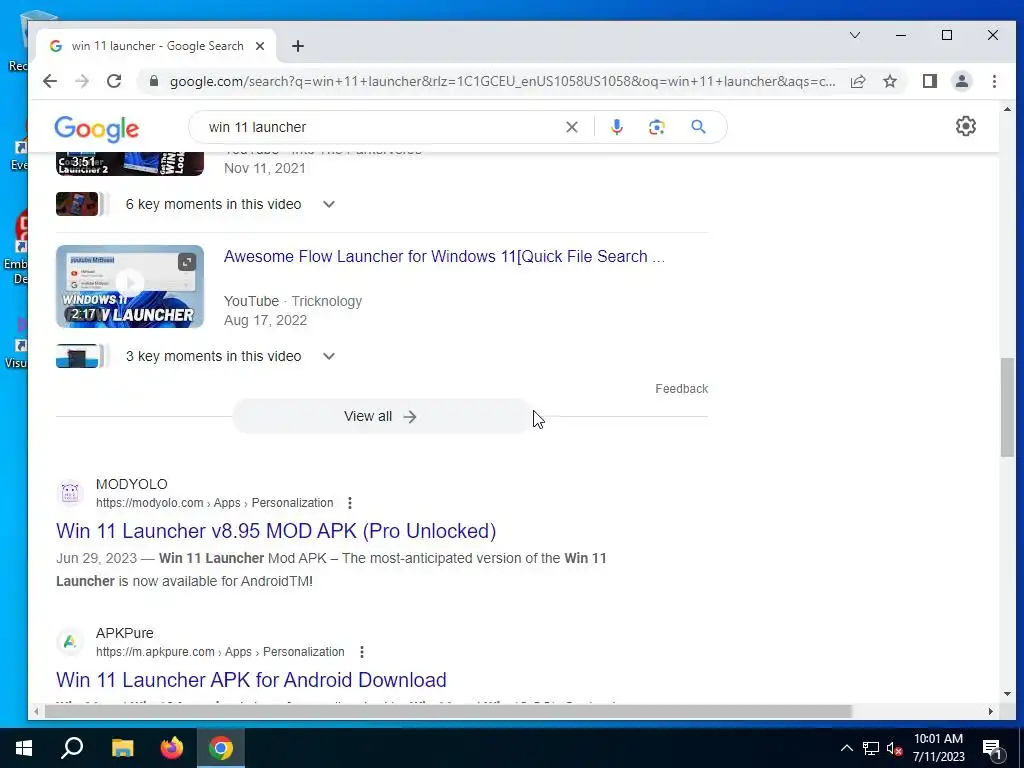Click the 'MODYOLO' site name
This screenshot has height=768, width=1024.
coord(132,484)
